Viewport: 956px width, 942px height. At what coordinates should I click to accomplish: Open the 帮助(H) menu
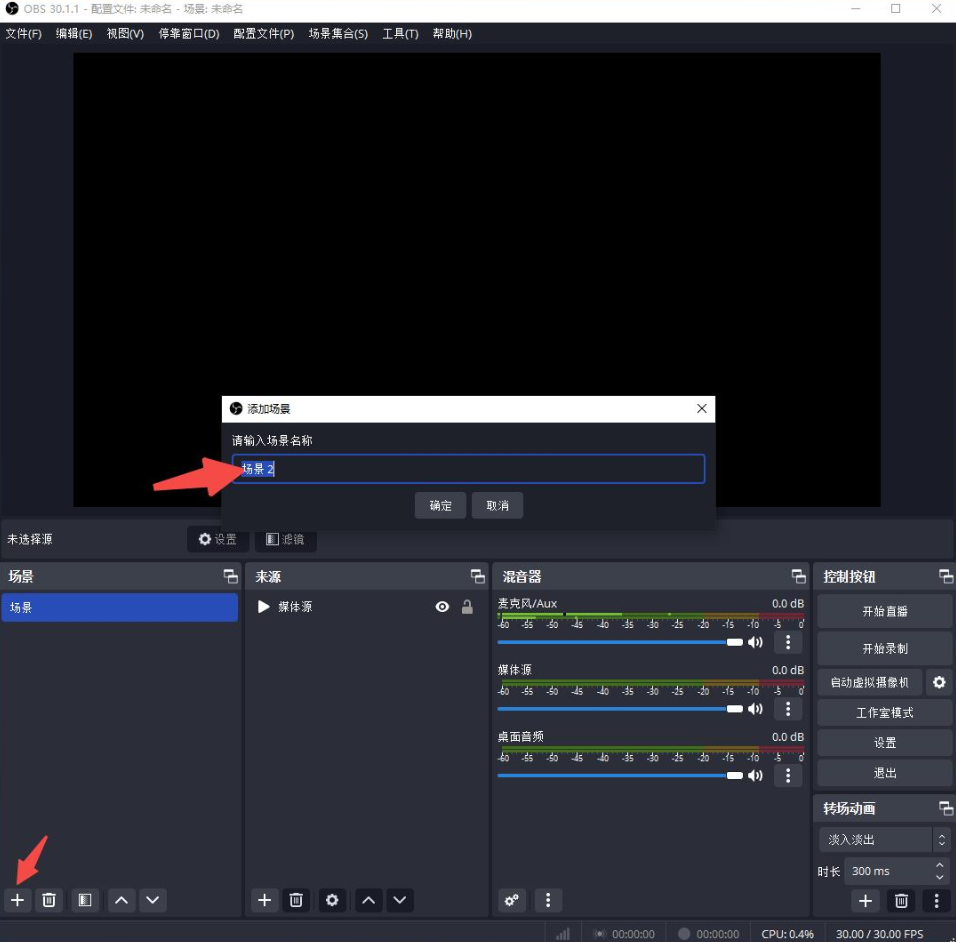coord(452,34)
